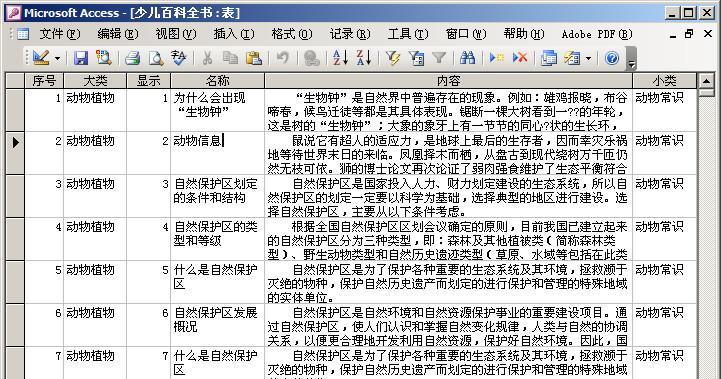
Task: Click the Find binoculars icon
Action: pyautogui.click(x=467, y=58)
